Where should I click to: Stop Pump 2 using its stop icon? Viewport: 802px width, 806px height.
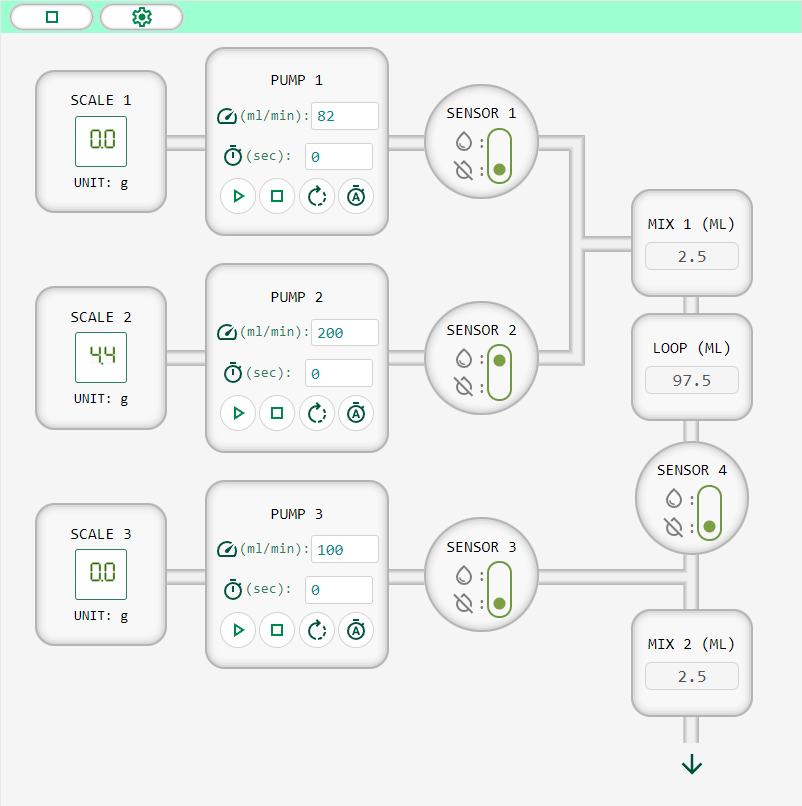tap(277, 413)
